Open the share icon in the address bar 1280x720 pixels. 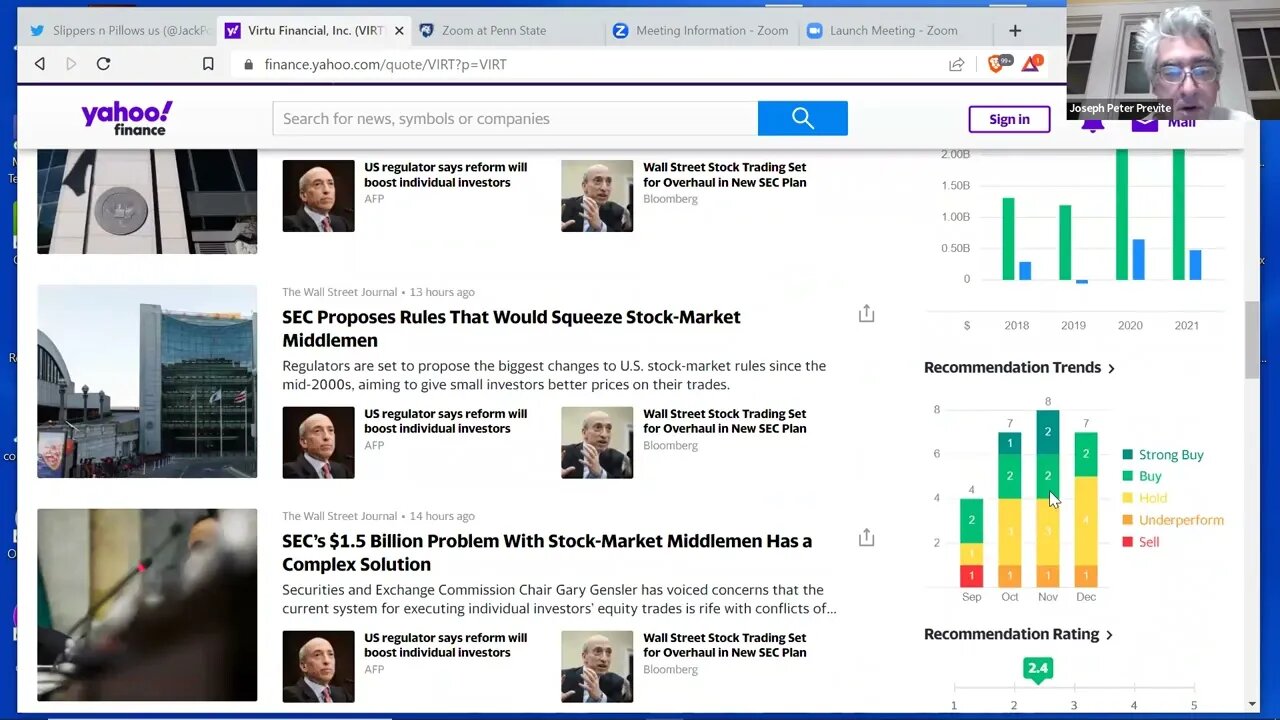pyautogui.click(x=956, y=64)
